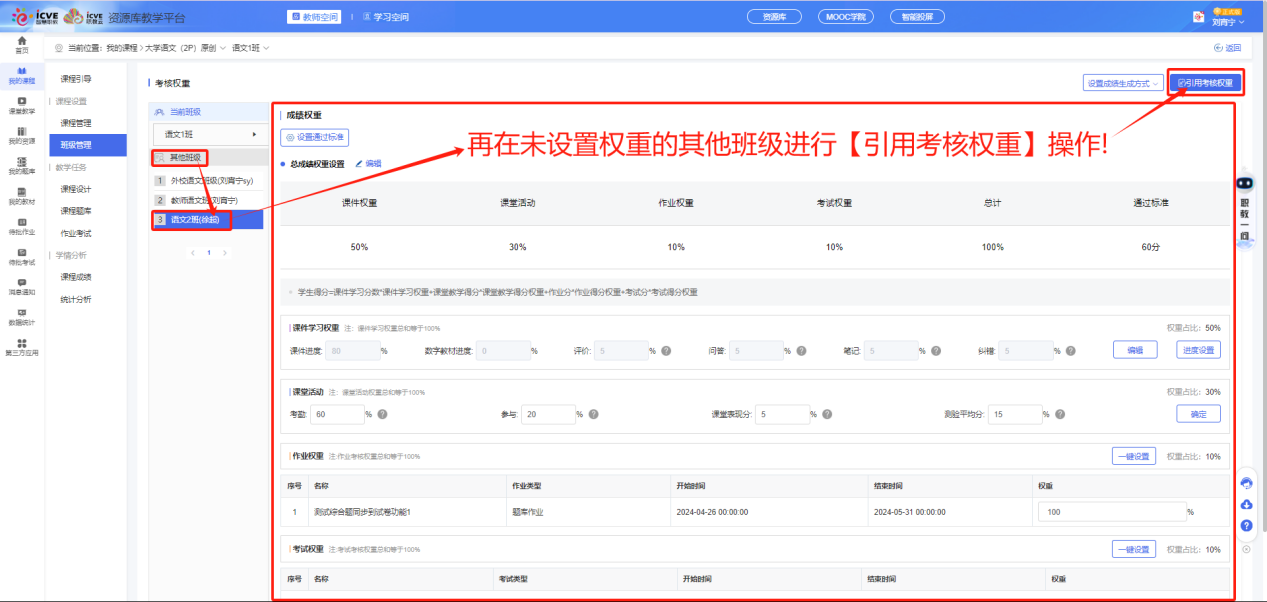This screenshot has width=1267, height=602.
Task: Click the 设置通过标准 button
Action: tap(315, 138)
